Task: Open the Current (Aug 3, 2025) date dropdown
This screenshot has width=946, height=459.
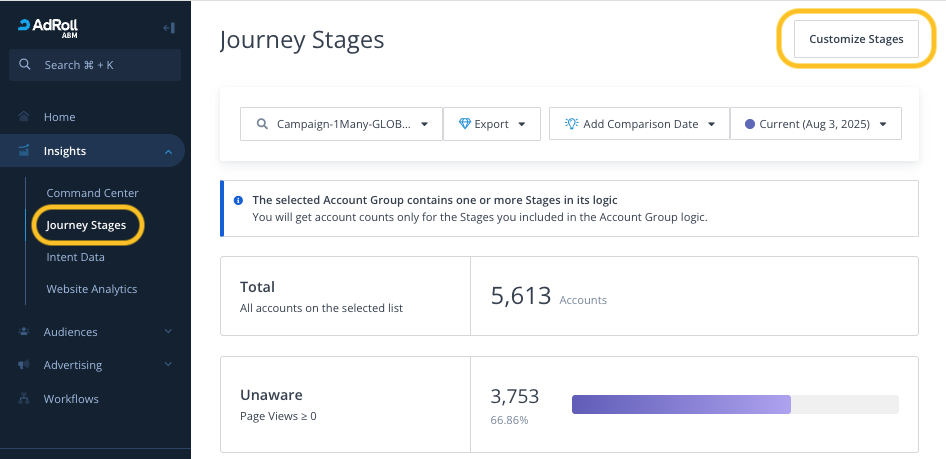Action: pos(816,124)
